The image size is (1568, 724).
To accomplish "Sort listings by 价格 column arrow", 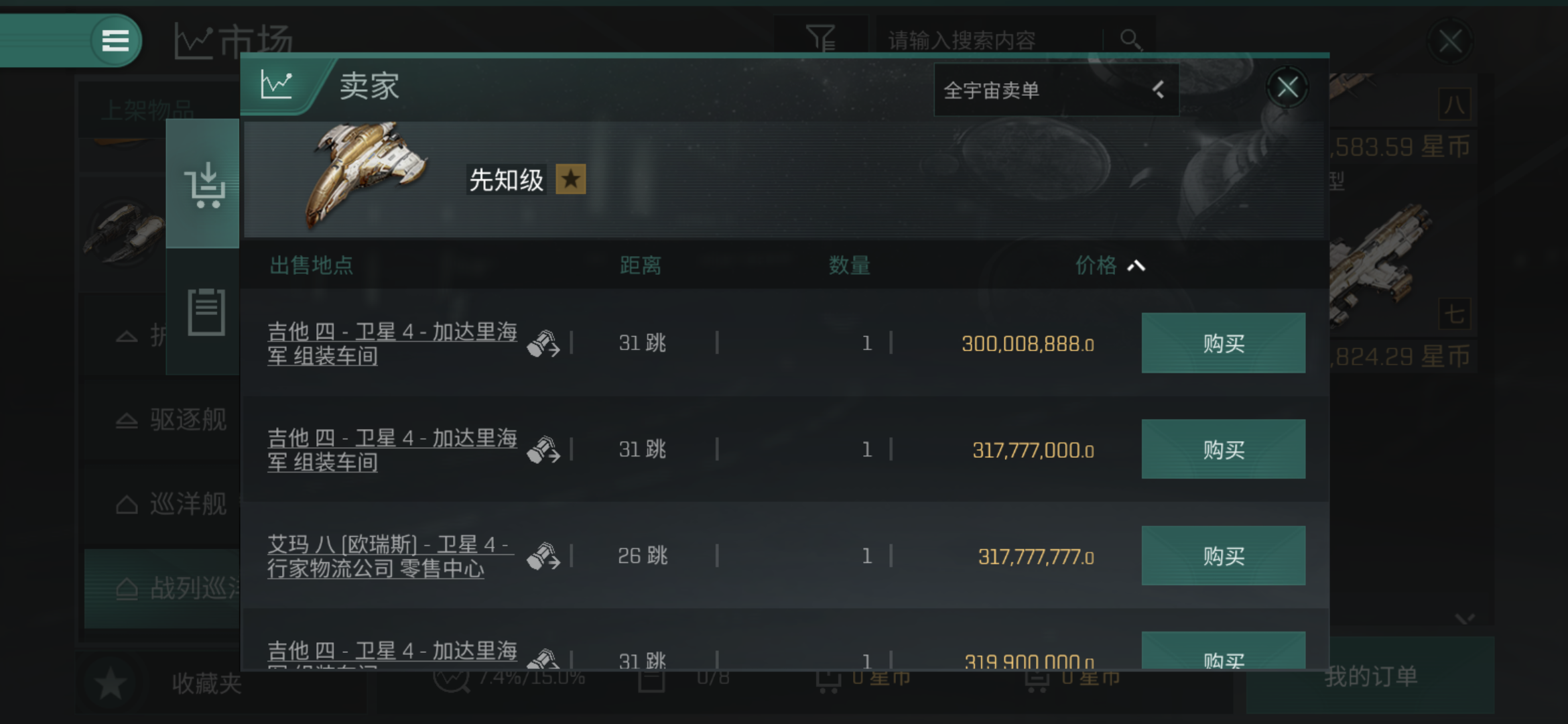I will pyautogui.click(x=1136, y=266).
